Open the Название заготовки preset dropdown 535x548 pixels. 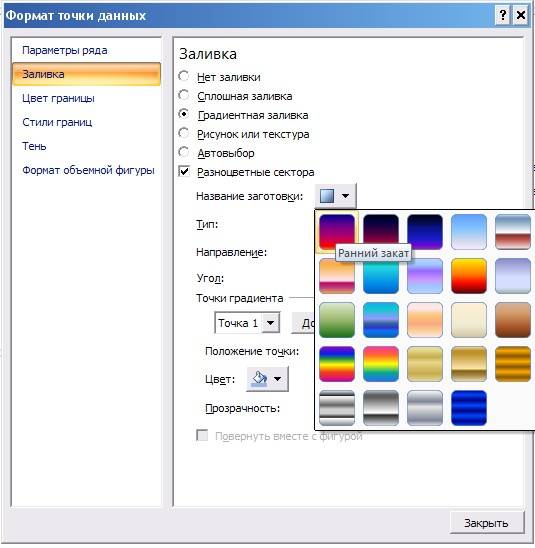click(x=336, y=196)
